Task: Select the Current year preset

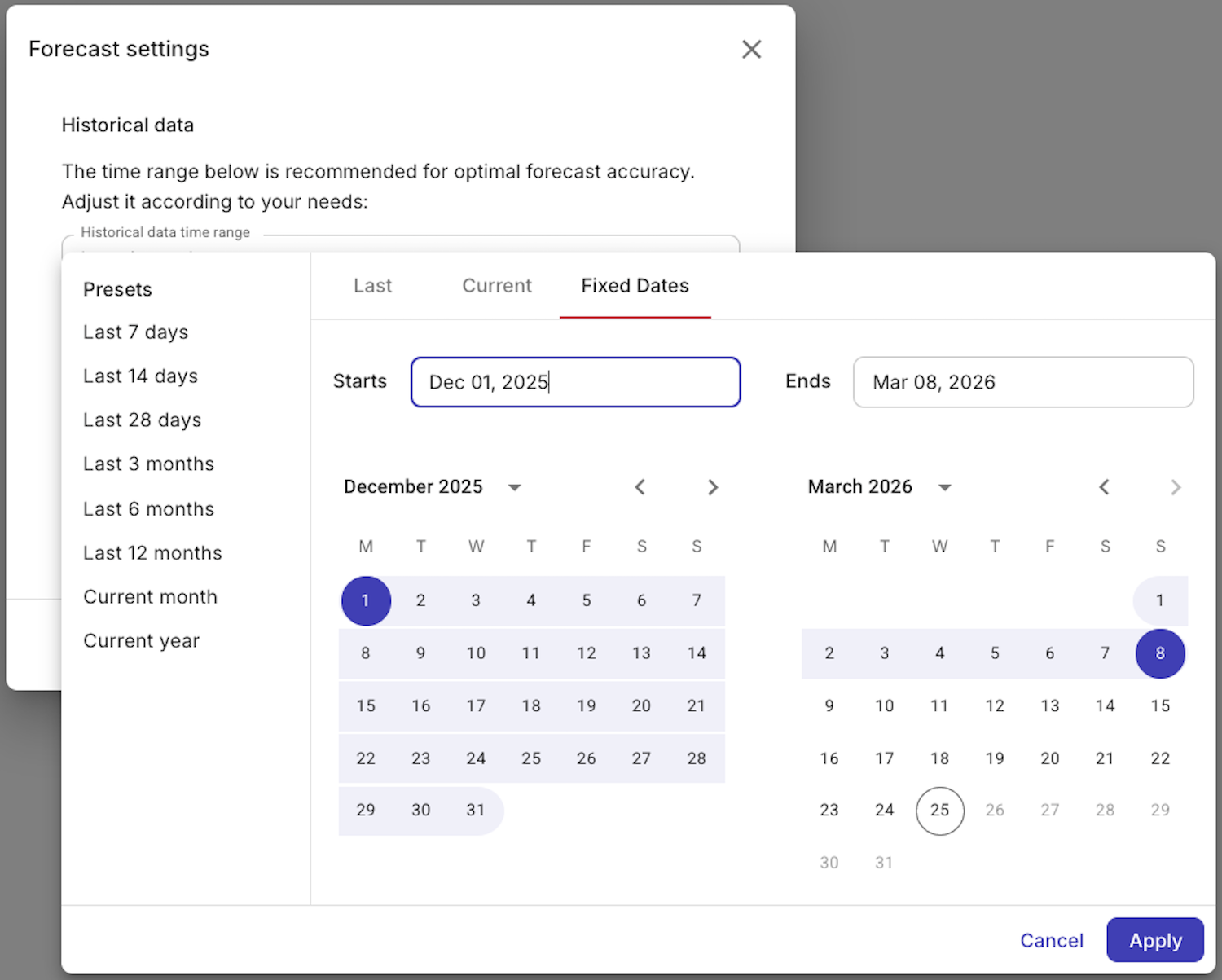Action: point(141,640)
